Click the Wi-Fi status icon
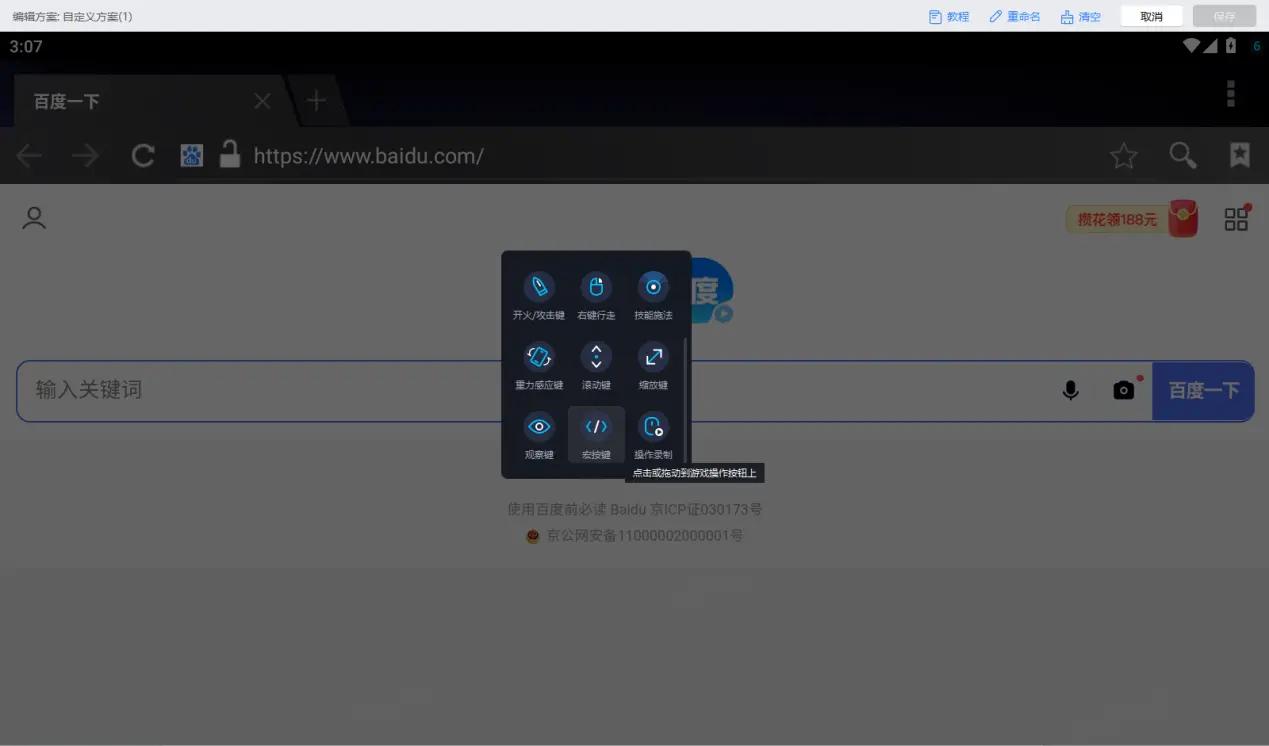Screen dimensions: 1269x746 [1191, 46]
